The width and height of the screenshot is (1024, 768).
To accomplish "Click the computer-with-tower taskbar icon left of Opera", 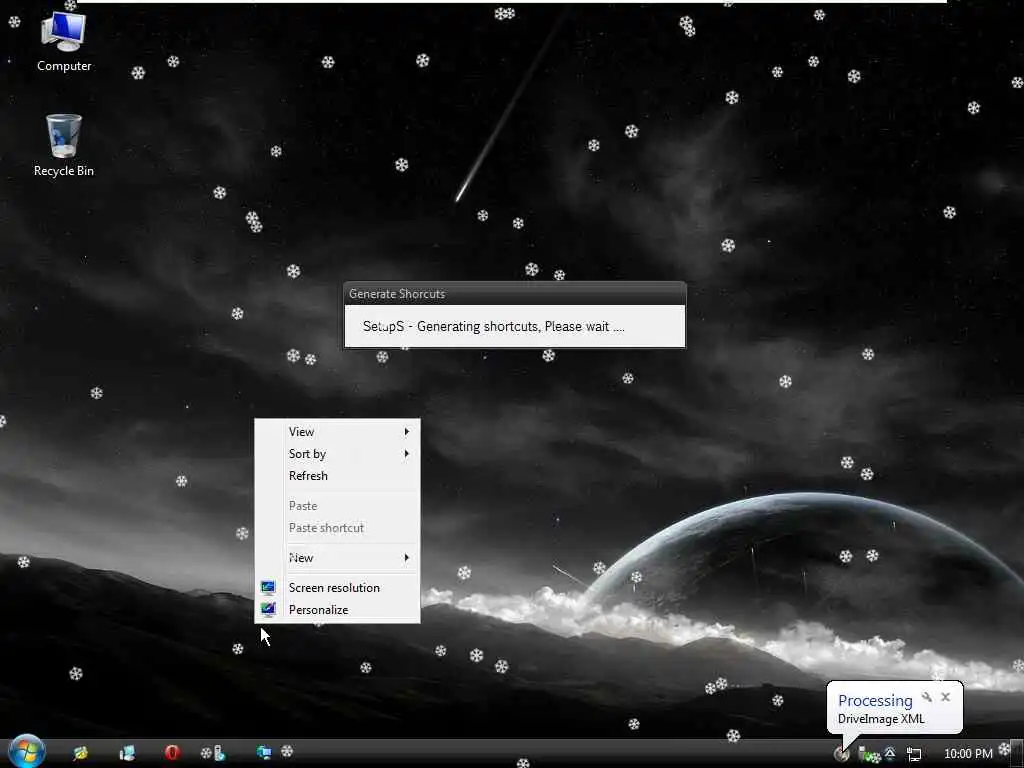I will [x=127, y=753].
